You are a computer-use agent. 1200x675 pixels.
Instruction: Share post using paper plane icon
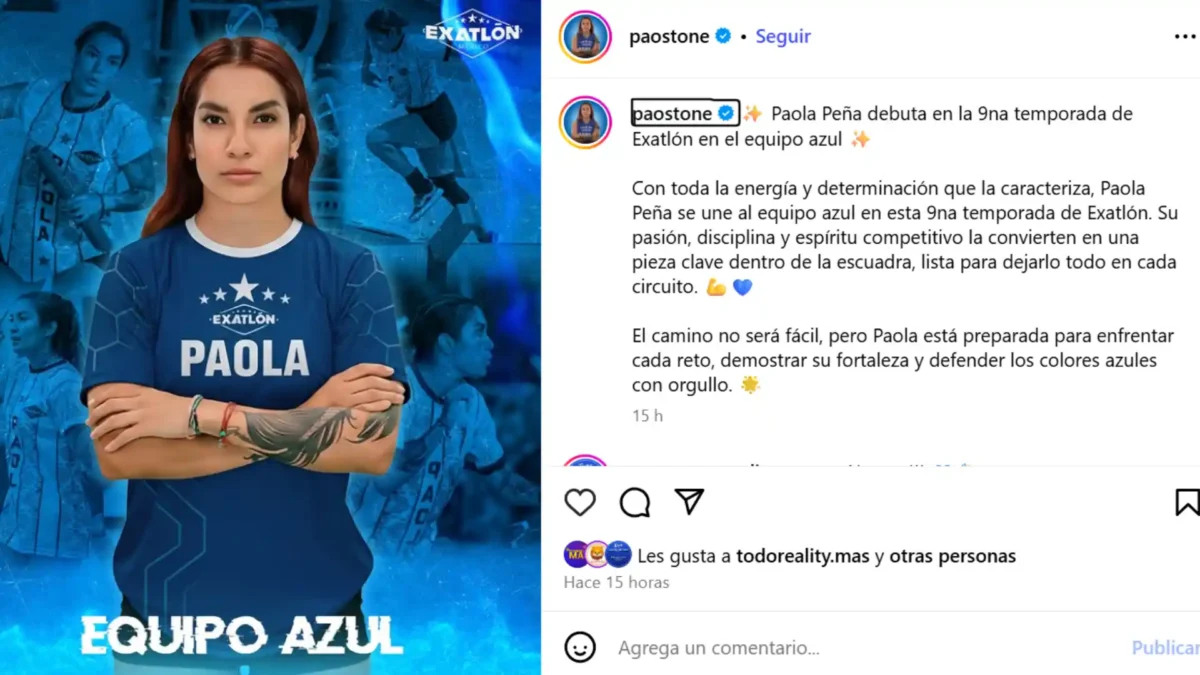(689, 501)
